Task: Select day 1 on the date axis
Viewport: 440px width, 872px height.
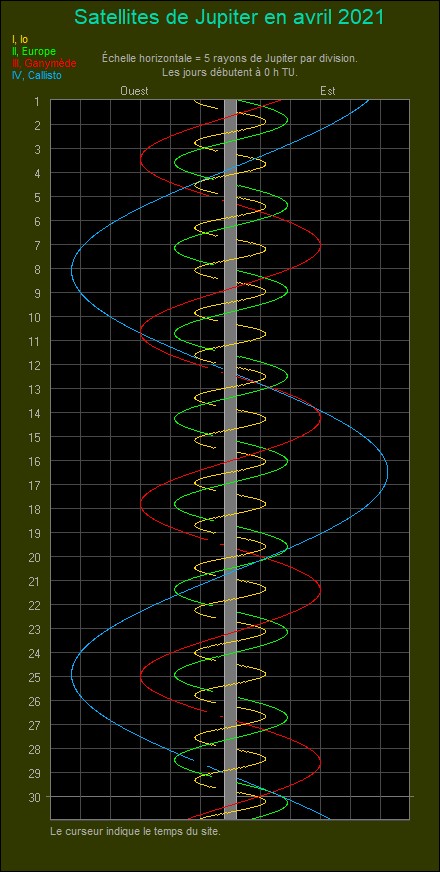Action: pyautogui.click(x=37, y=101)
